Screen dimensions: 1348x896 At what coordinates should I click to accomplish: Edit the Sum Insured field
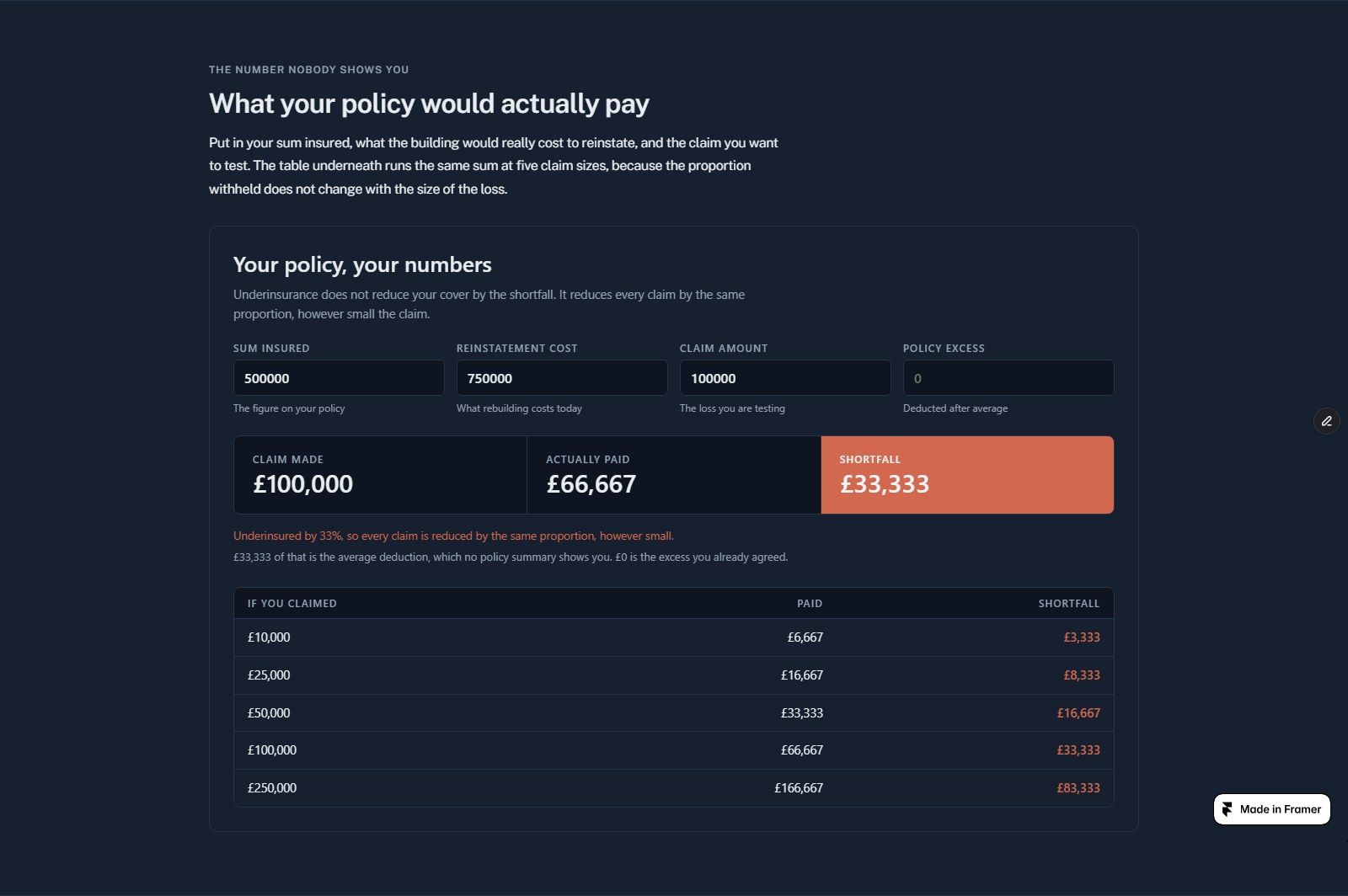coord(339,378)
